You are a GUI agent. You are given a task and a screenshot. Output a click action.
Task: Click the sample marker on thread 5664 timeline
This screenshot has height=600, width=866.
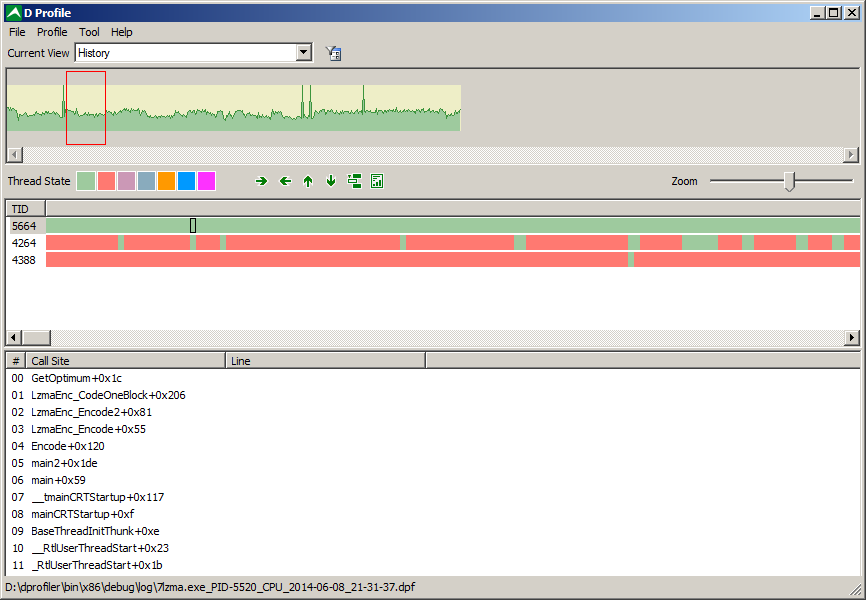[x=193, y=225]
